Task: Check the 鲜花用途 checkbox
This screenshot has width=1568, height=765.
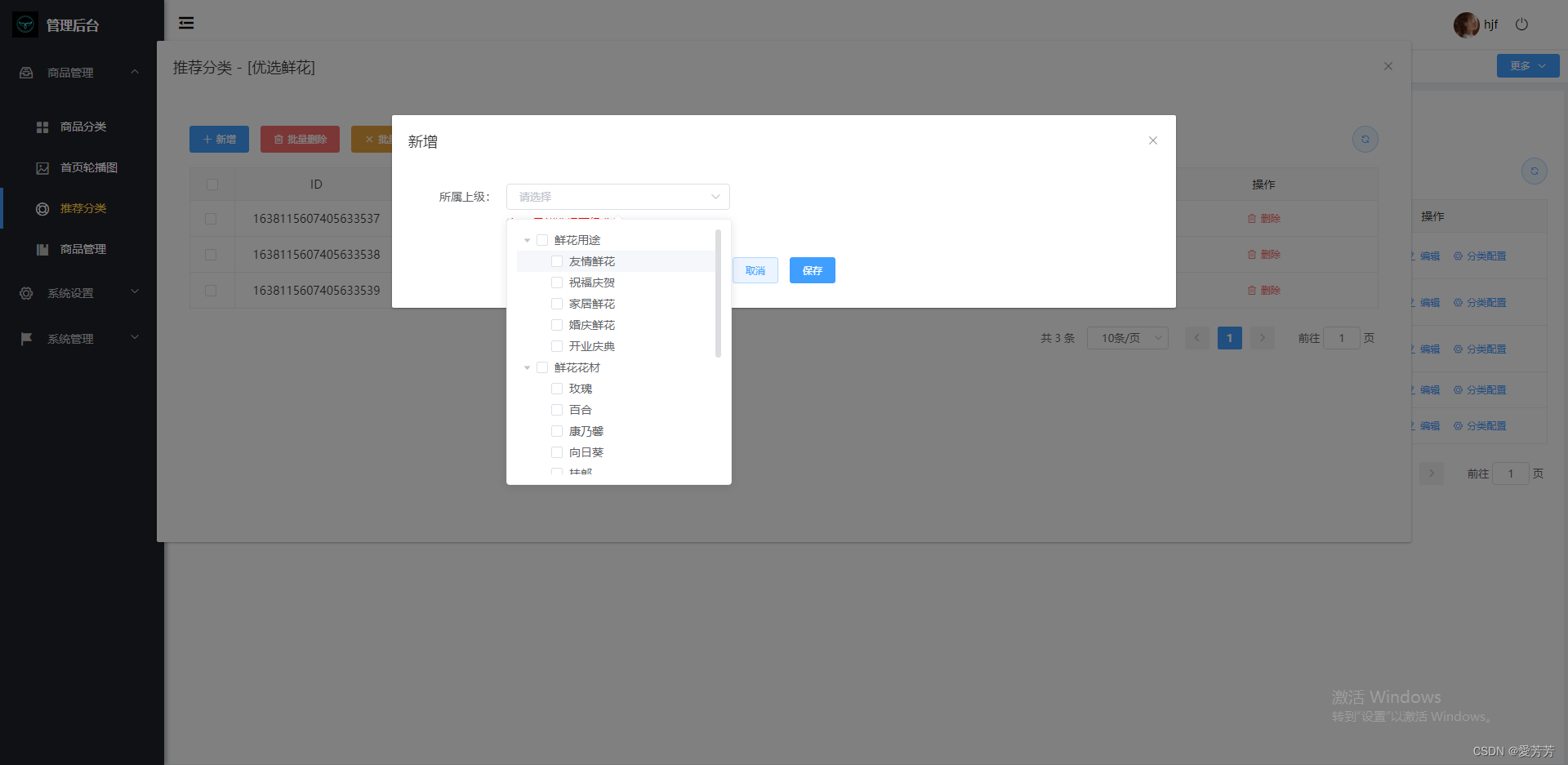Action: [542, 240]
